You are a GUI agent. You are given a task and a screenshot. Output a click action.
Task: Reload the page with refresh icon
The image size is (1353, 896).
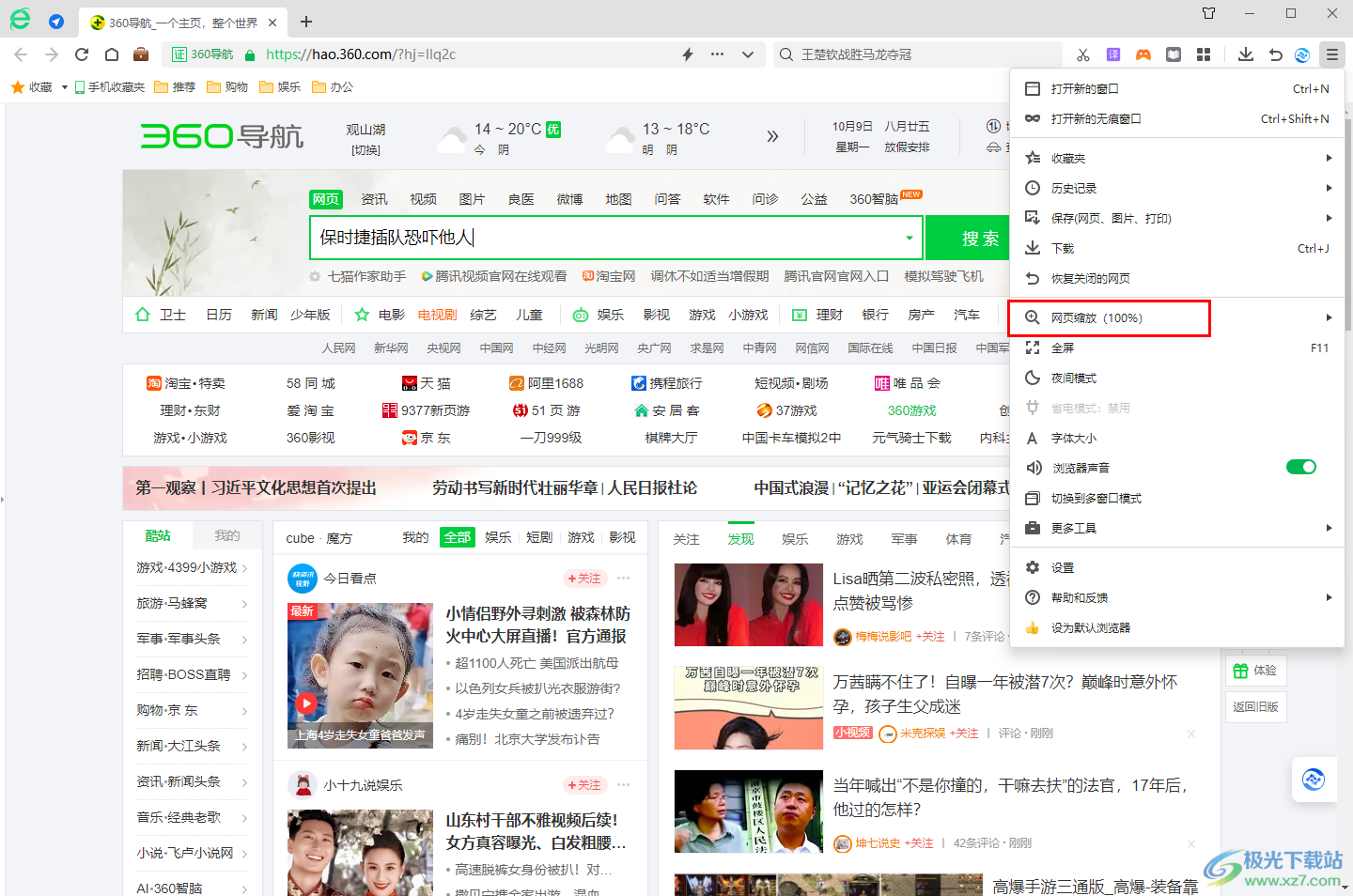82,54
